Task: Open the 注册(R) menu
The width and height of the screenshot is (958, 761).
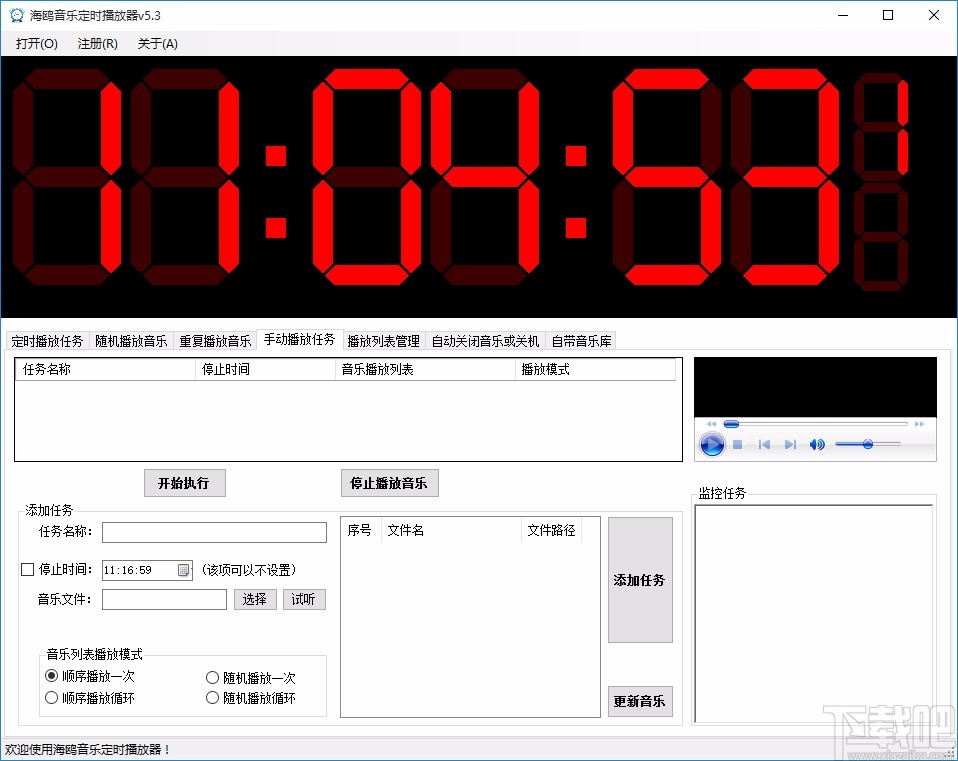Action: click(96, 43)
